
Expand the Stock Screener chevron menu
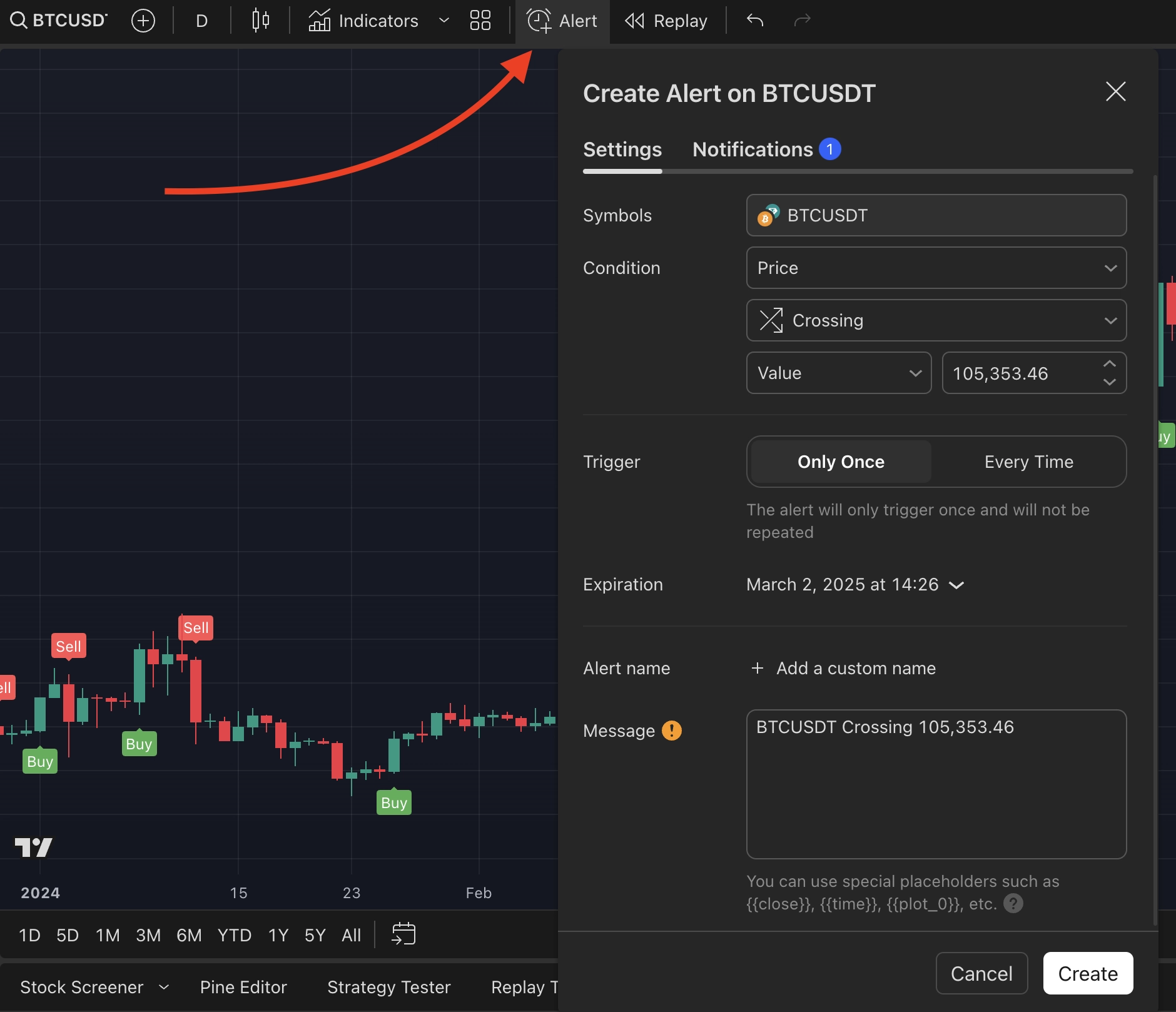point(164,987)
